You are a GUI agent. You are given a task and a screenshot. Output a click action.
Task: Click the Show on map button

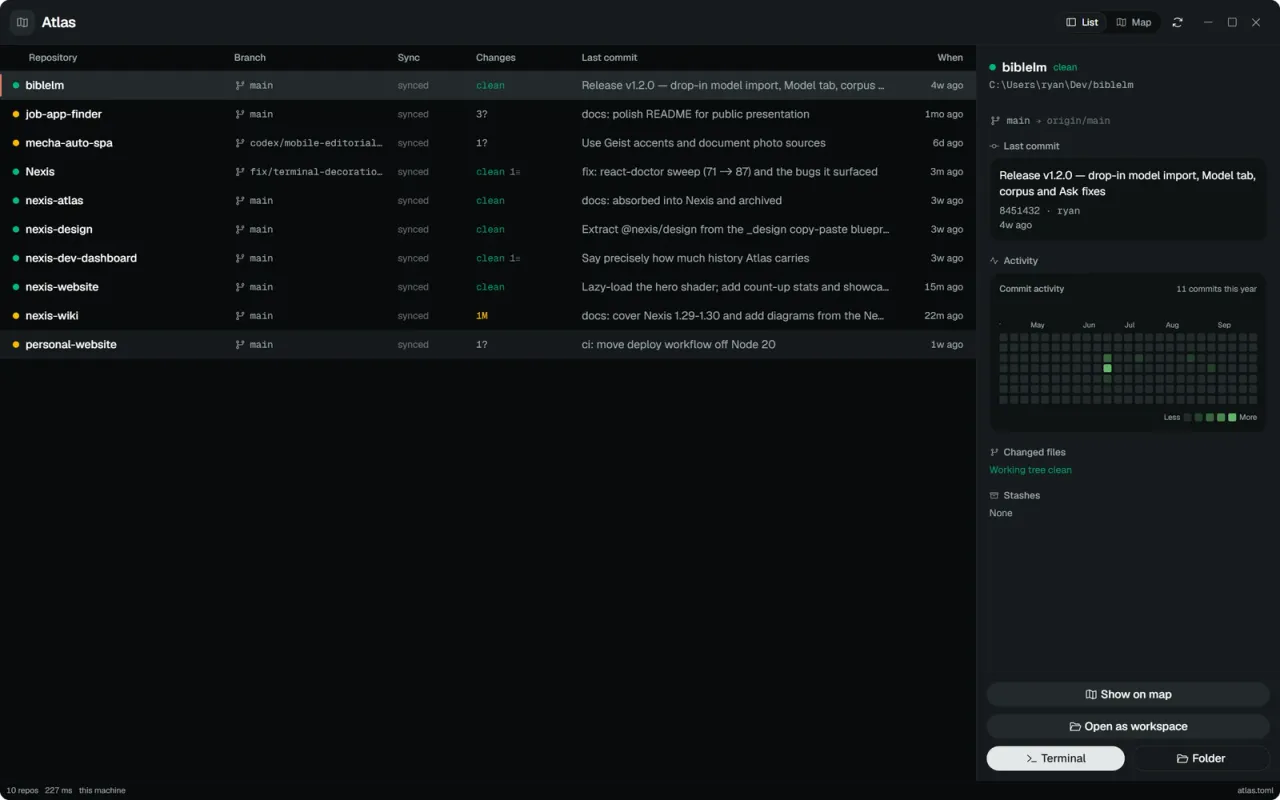coord(1128,694)
